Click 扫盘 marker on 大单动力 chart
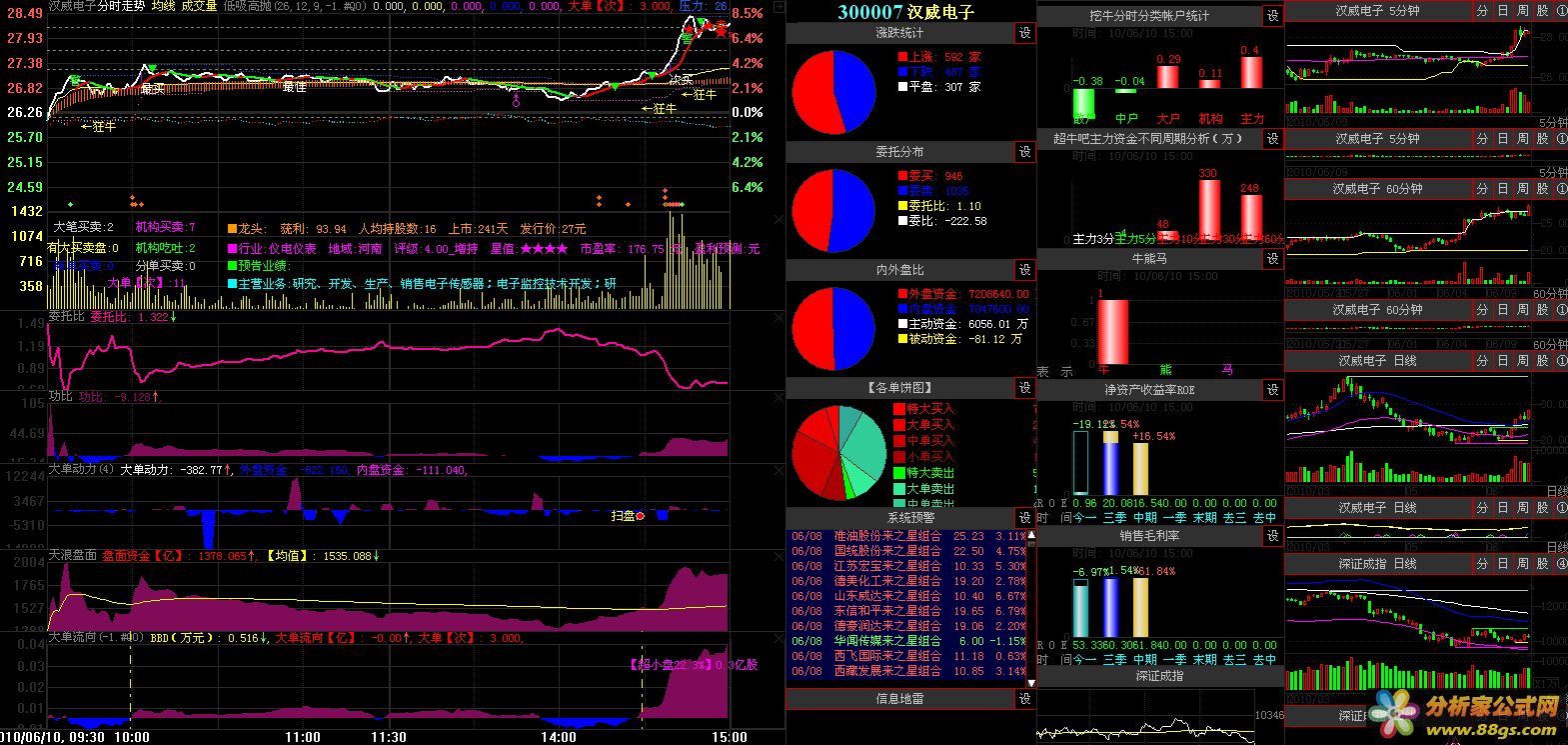This screenshot has height=745, width=1568. pyautogui.click(x=628, y=516)
